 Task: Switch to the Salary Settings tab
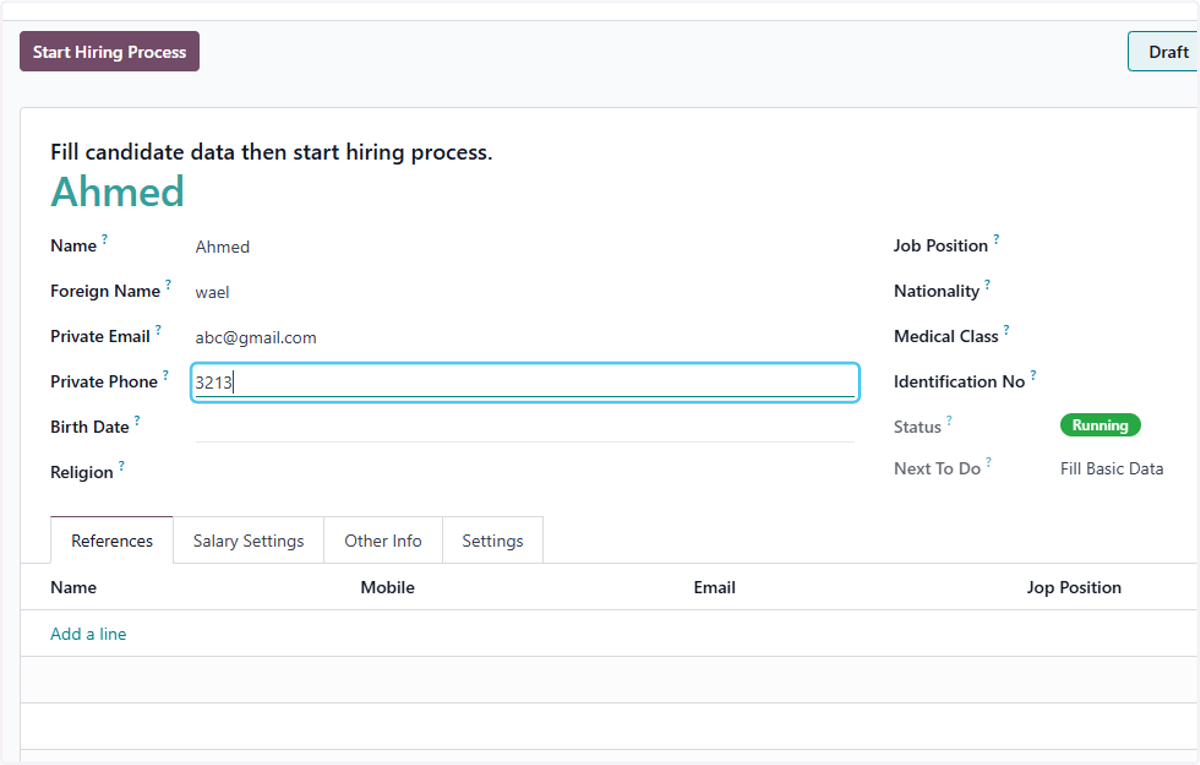(248, 541)
